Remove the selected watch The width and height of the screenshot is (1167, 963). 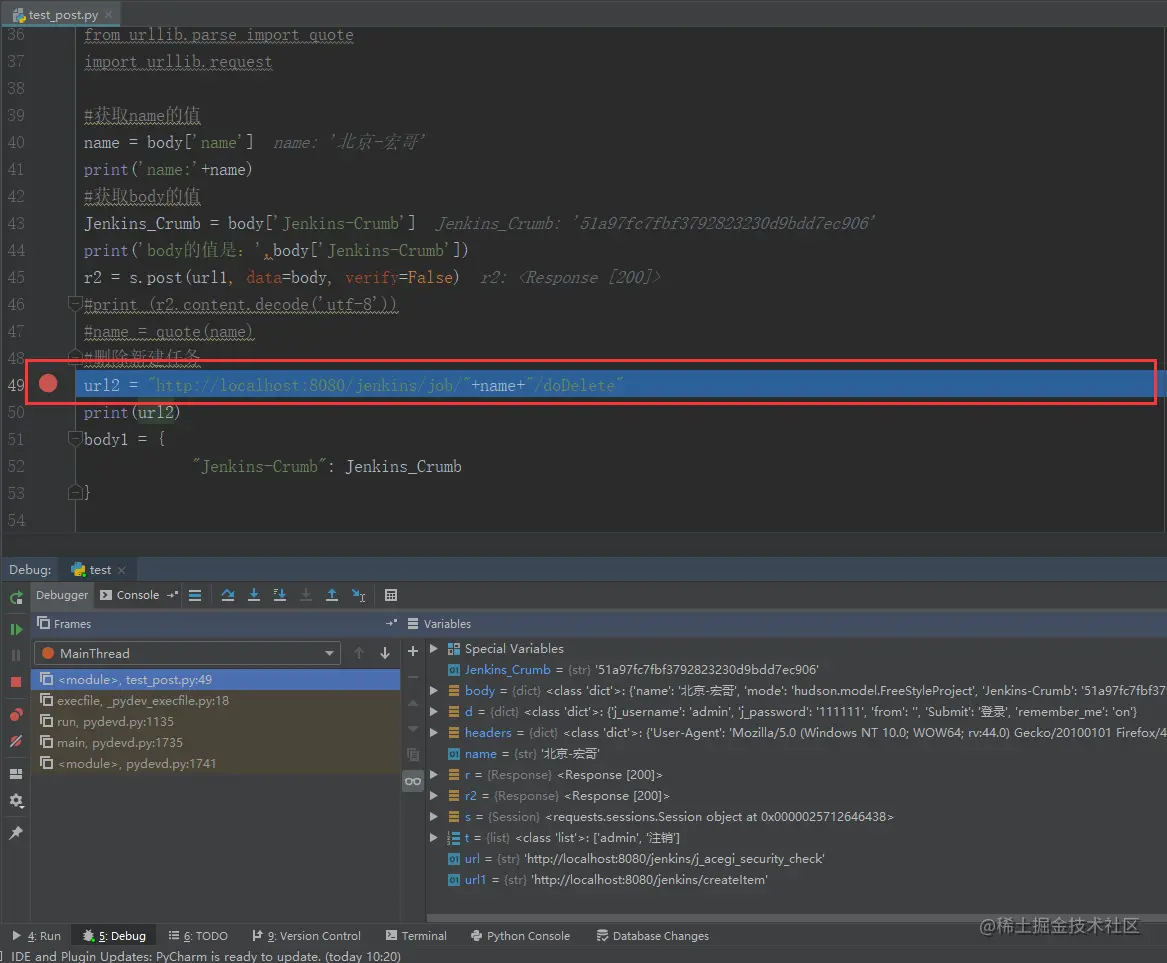413,677
